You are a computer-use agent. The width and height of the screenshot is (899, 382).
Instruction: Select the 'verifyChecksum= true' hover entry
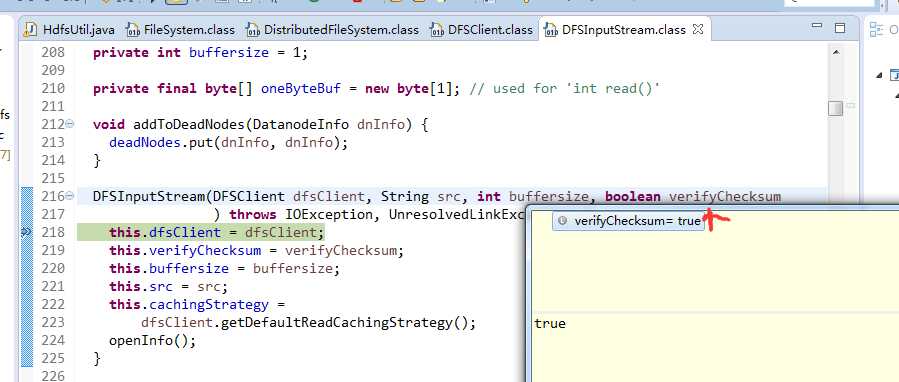pyautogui.click(x=628, y=221)
